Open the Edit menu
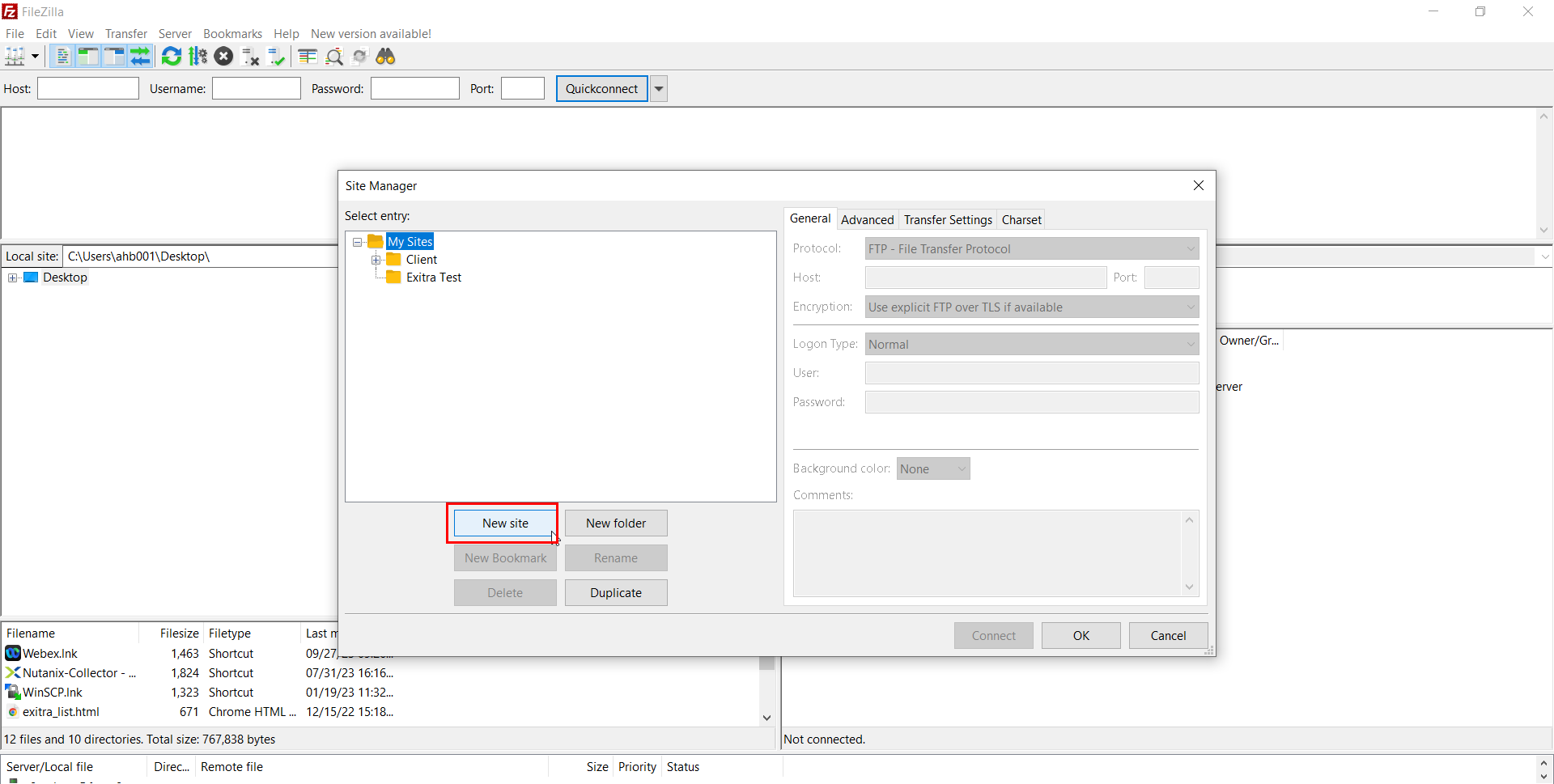The width and height of the screenshot is (1554, 784). pyautogui.click(x=46, y=34)
